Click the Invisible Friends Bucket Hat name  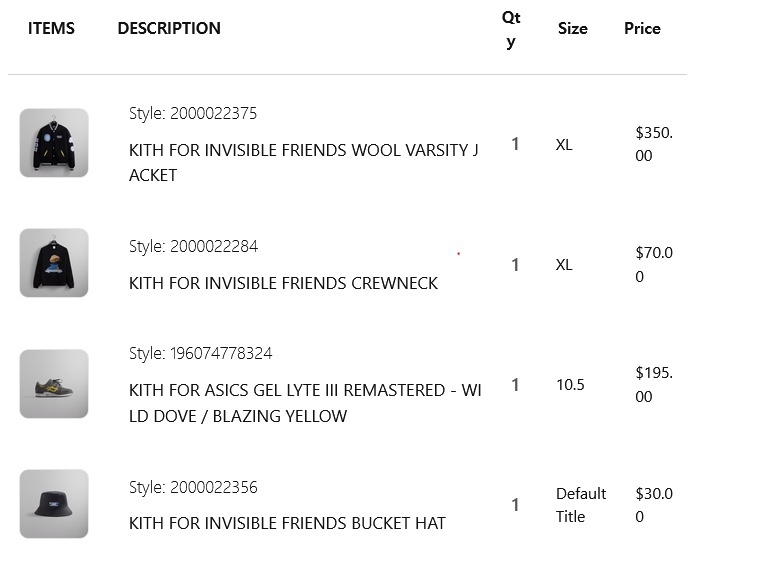point(287,523)
